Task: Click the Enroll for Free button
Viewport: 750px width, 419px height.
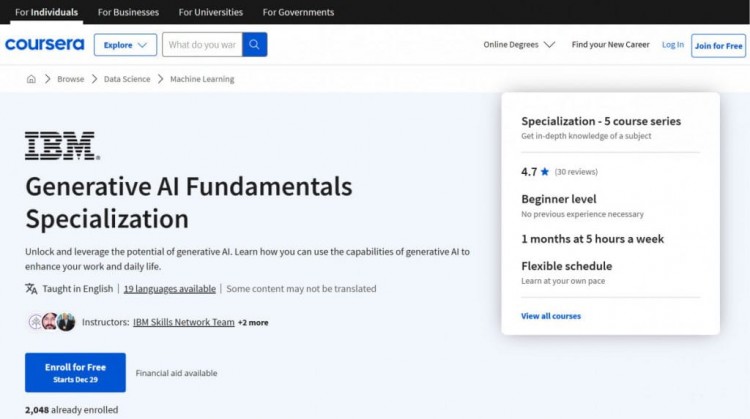Action: point(75,373)
